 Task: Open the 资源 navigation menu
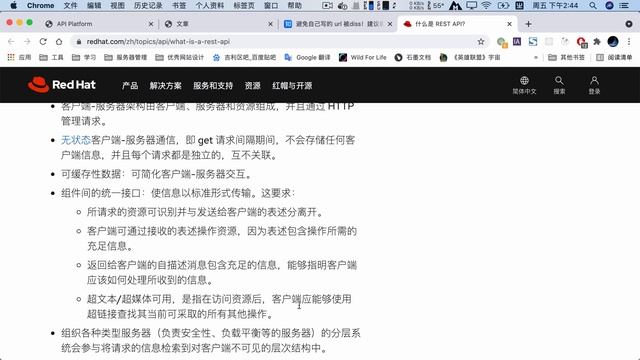tap(252, 86)
